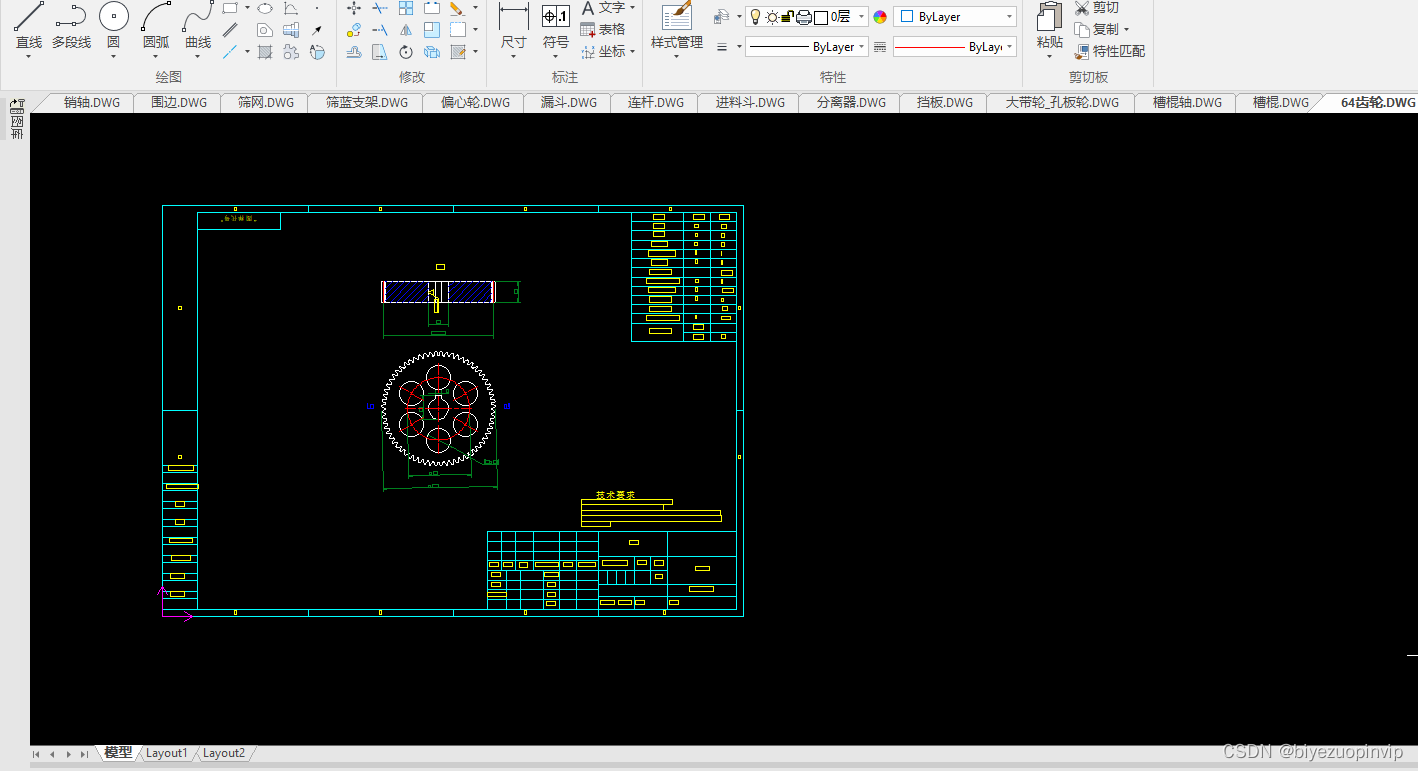Click the rotate tool icon
Screen dimensions: 1418x771
406,52
